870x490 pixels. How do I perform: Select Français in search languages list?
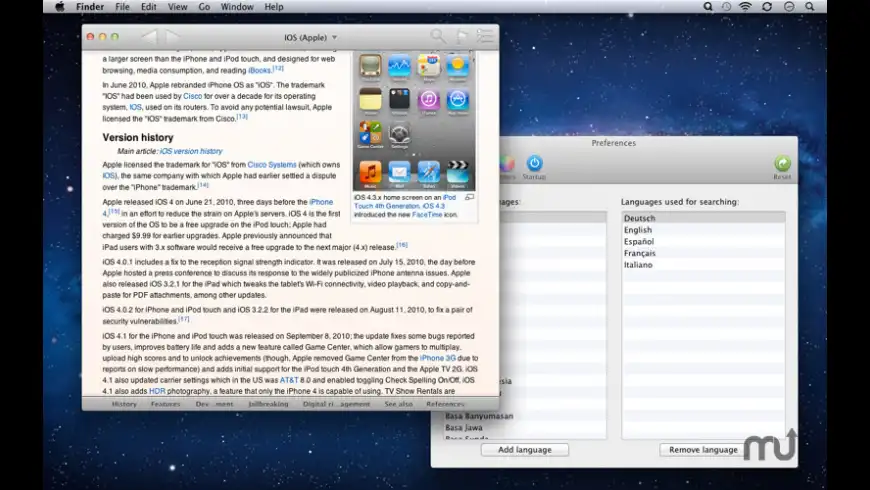[639, 253]
